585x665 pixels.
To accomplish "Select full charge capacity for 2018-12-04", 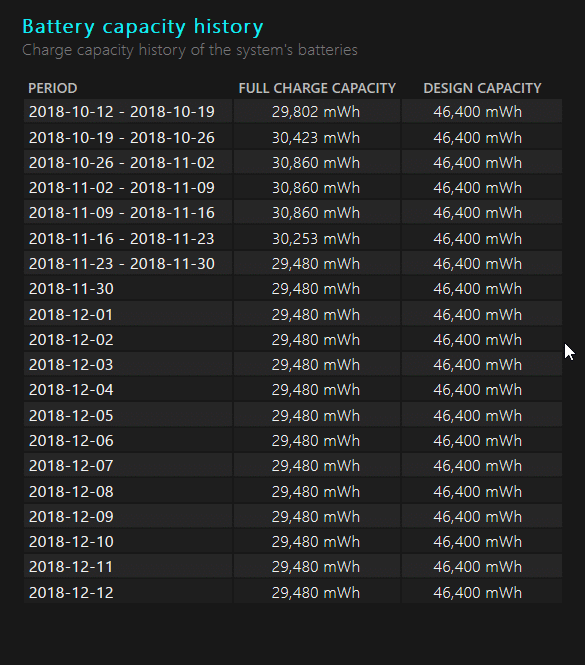I will pyautogui.click(x=316, y=390).
